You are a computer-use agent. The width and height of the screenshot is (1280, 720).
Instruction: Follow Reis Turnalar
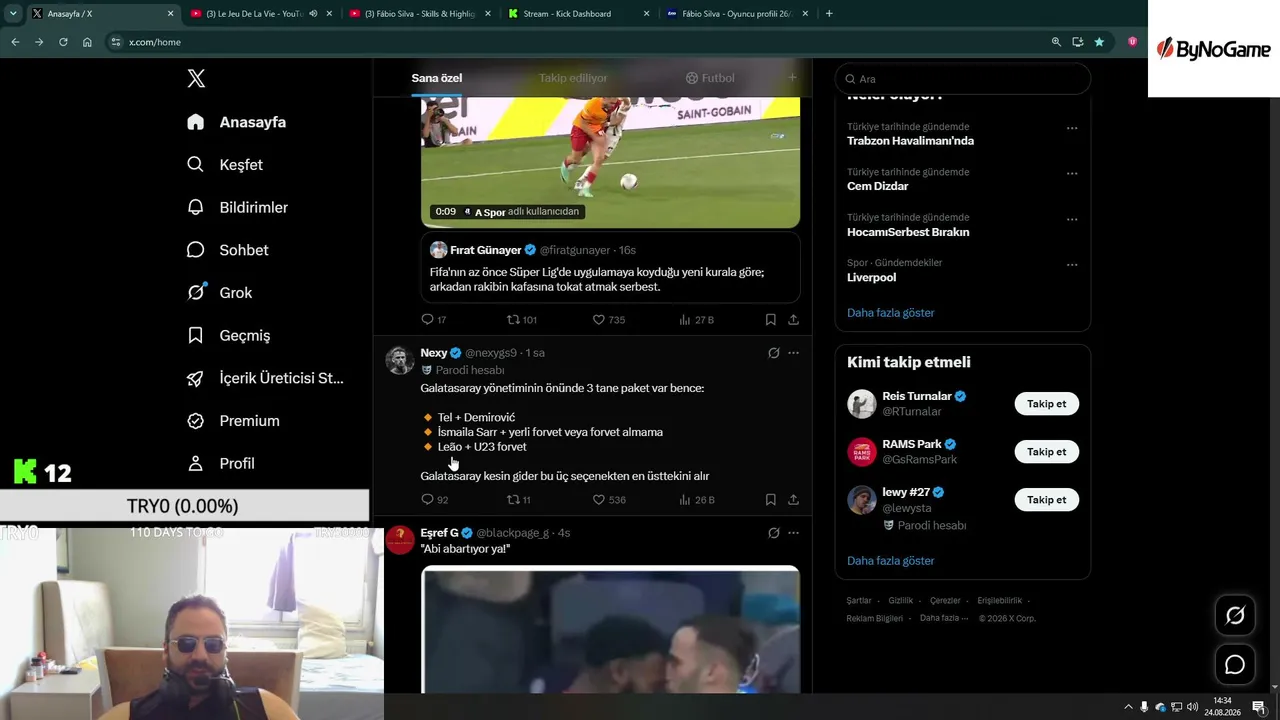pos(1046,404)
